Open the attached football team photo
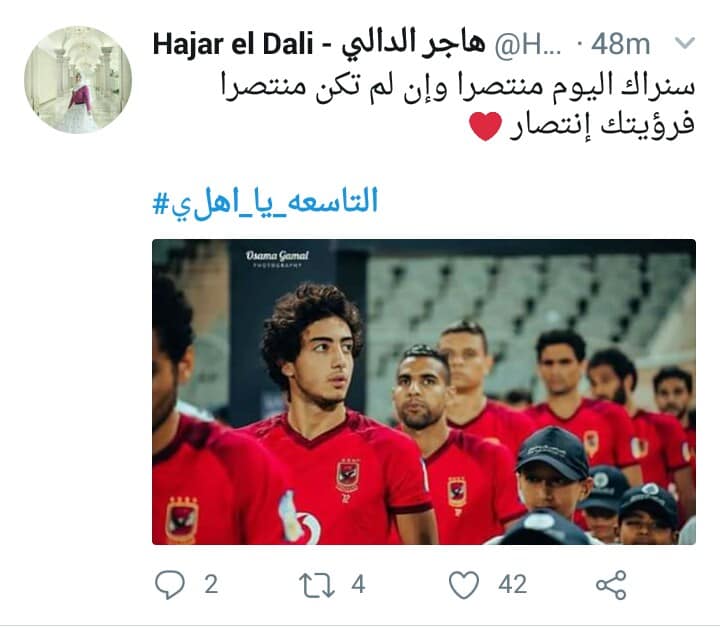The image size is (720, 628). tap(424, 392)
